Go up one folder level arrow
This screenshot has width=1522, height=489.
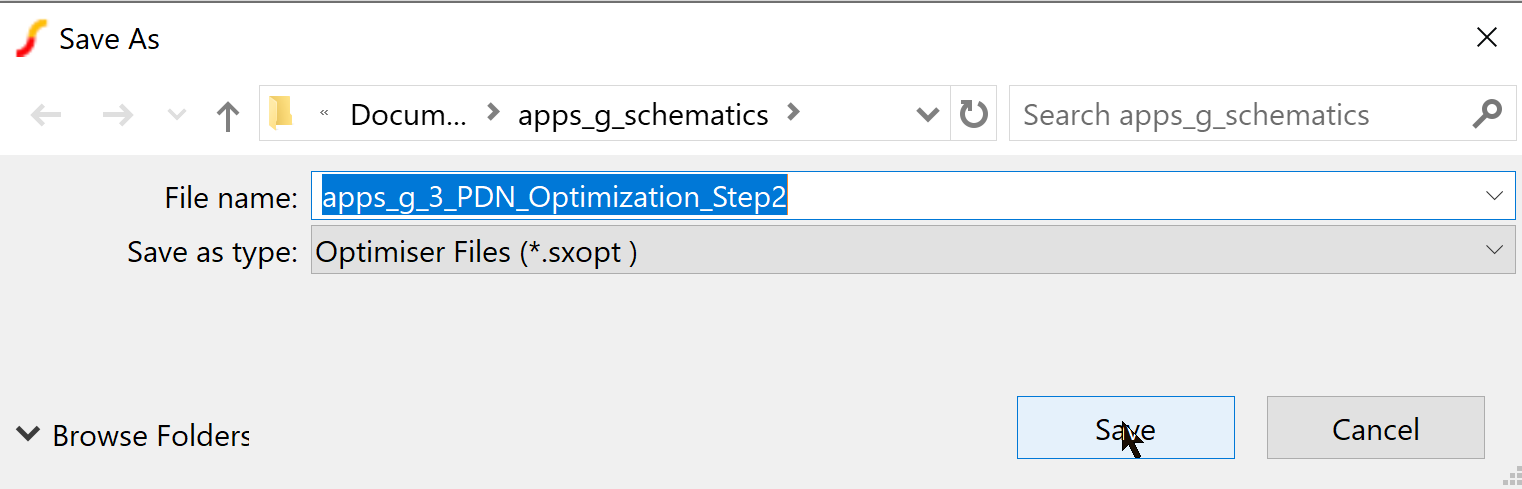tap(228, 116)
